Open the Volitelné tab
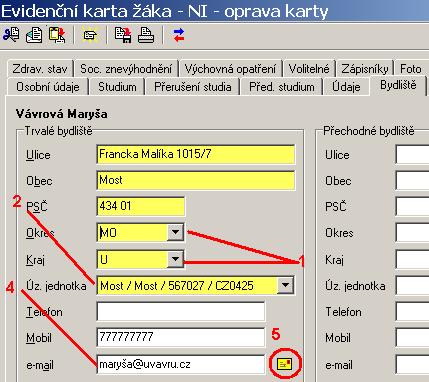This screenshot has width=429, height=382. [x=309, y=69]
